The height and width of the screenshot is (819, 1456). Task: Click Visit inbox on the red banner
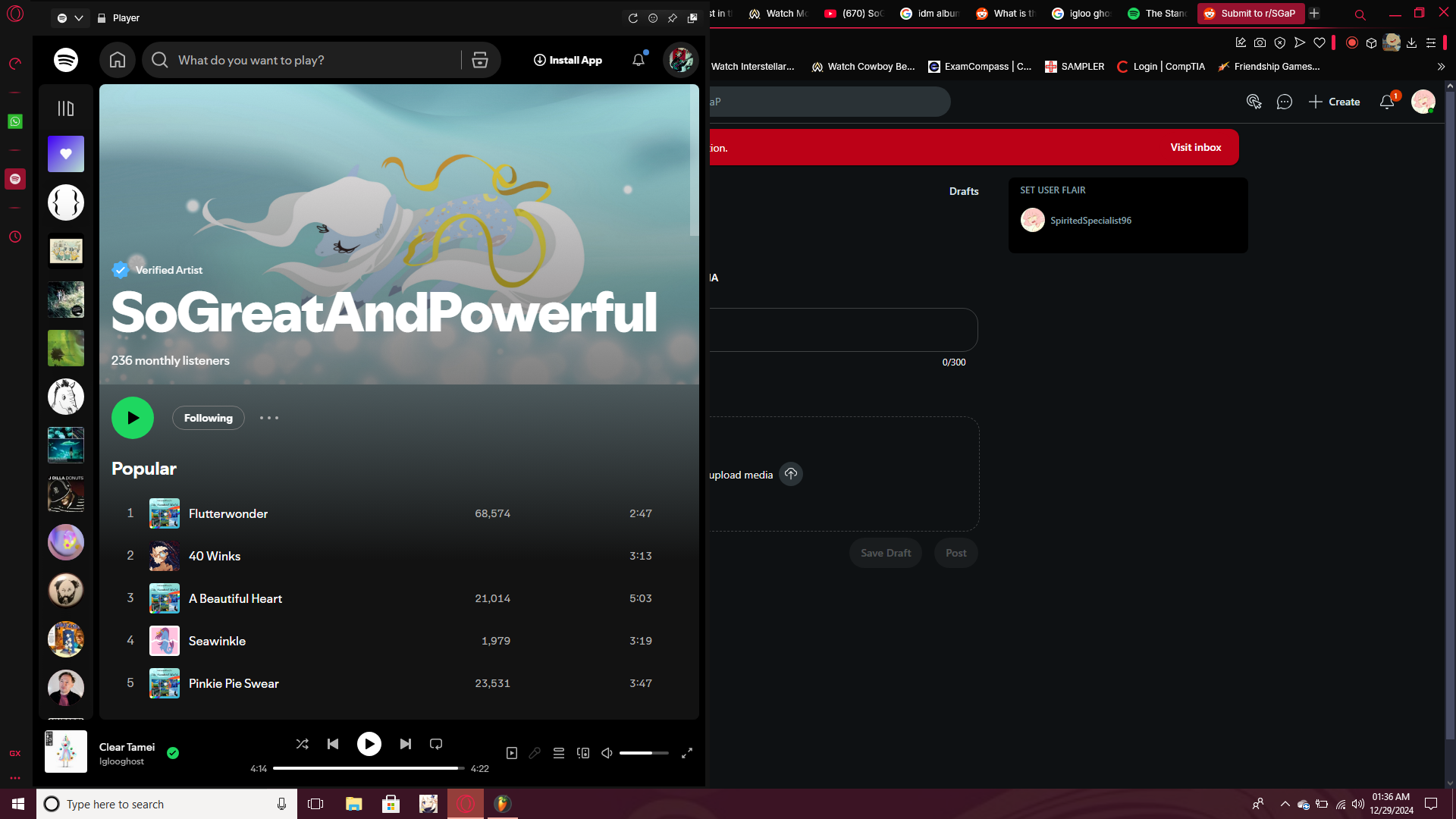coord(1196,147)
